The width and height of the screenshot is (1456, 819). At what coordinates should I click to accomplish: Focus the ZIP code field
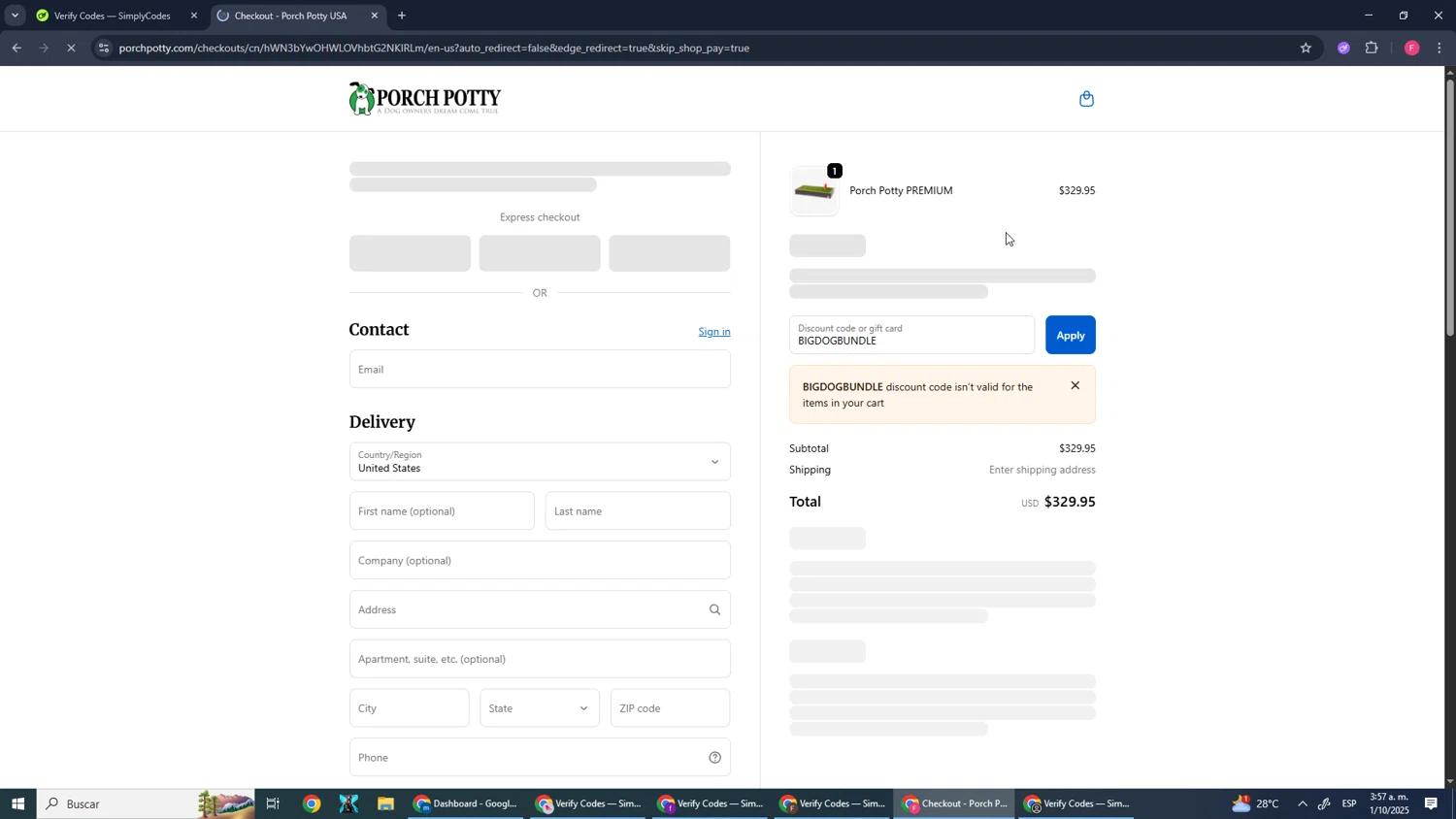tap(670, 708)
